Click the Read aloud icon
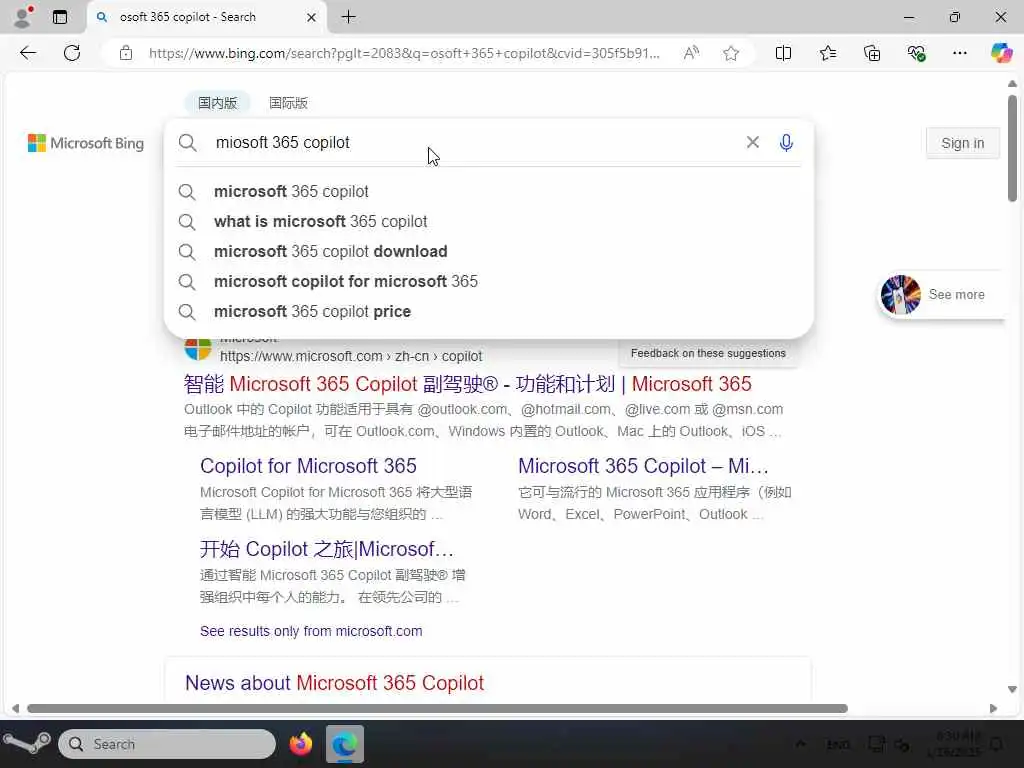The image size is (1024, 768). (691, 53)
